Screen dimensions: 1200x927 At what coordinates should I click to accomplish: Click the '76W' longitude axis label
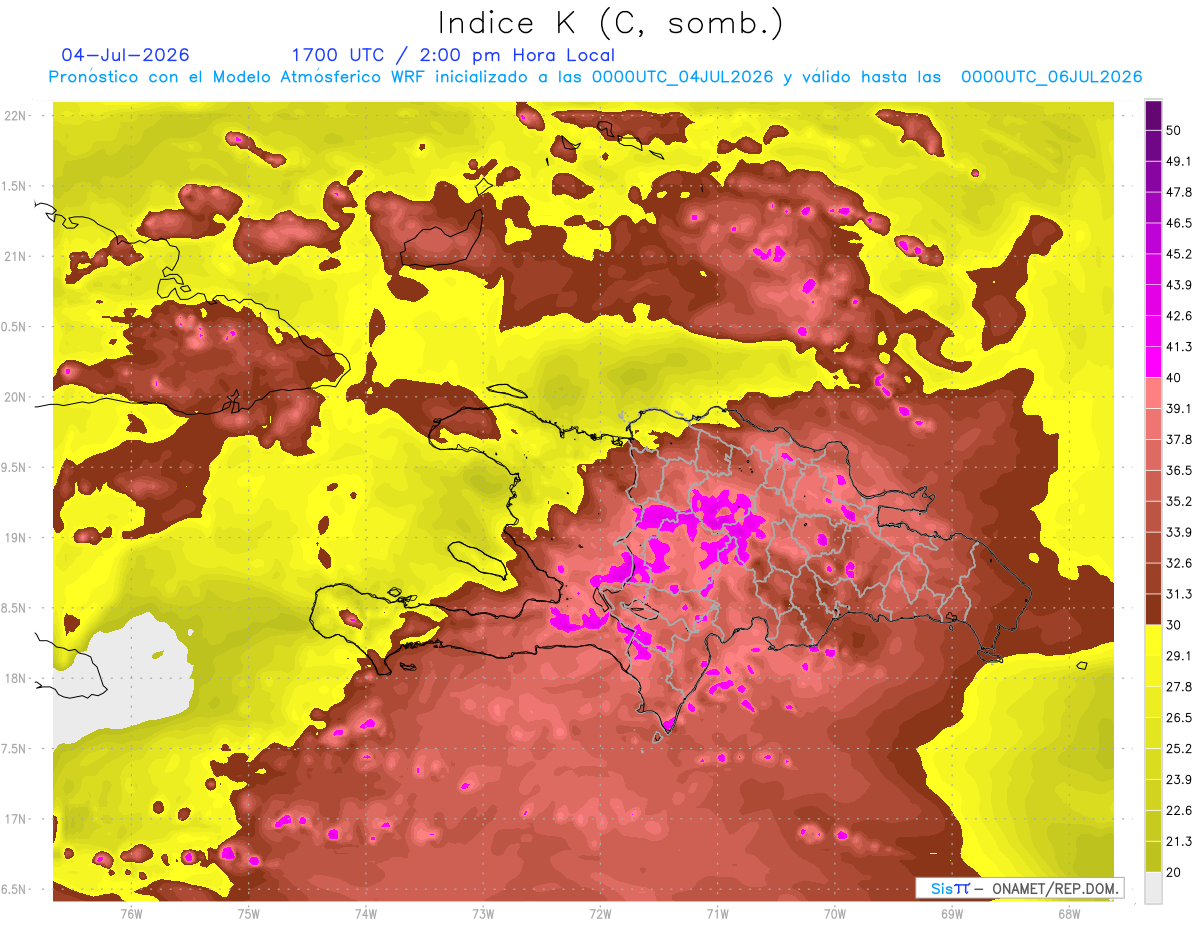click(131, 913)
